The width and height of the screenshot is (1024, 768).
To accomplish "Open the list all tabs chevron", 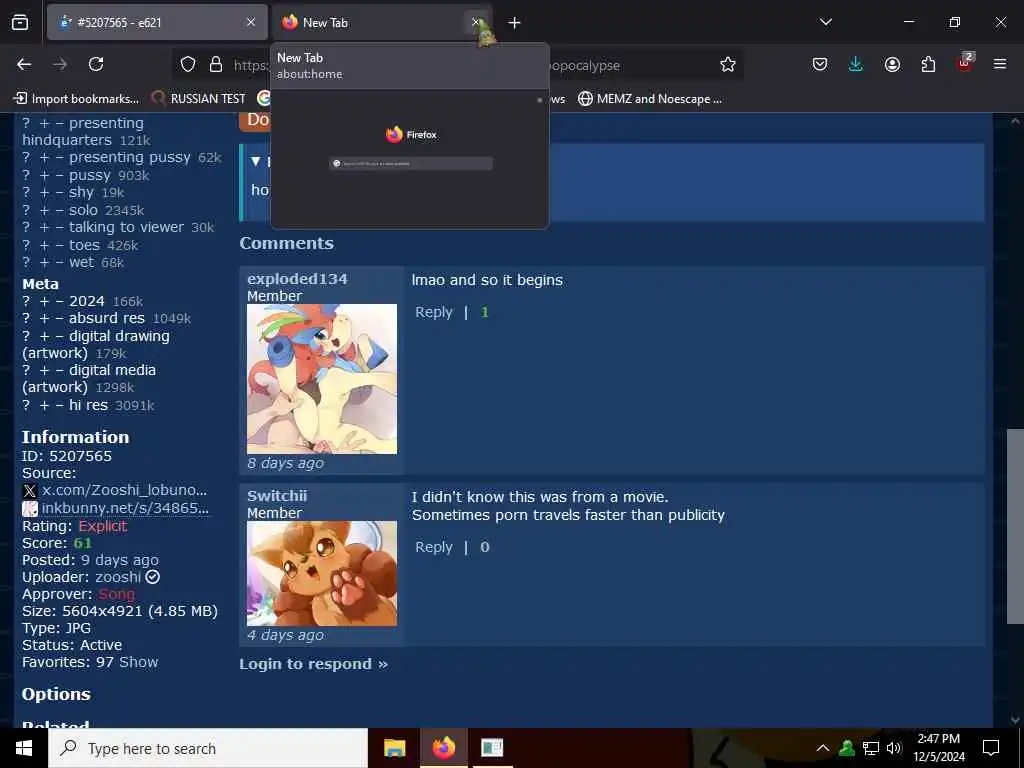I will pos(826,22).
